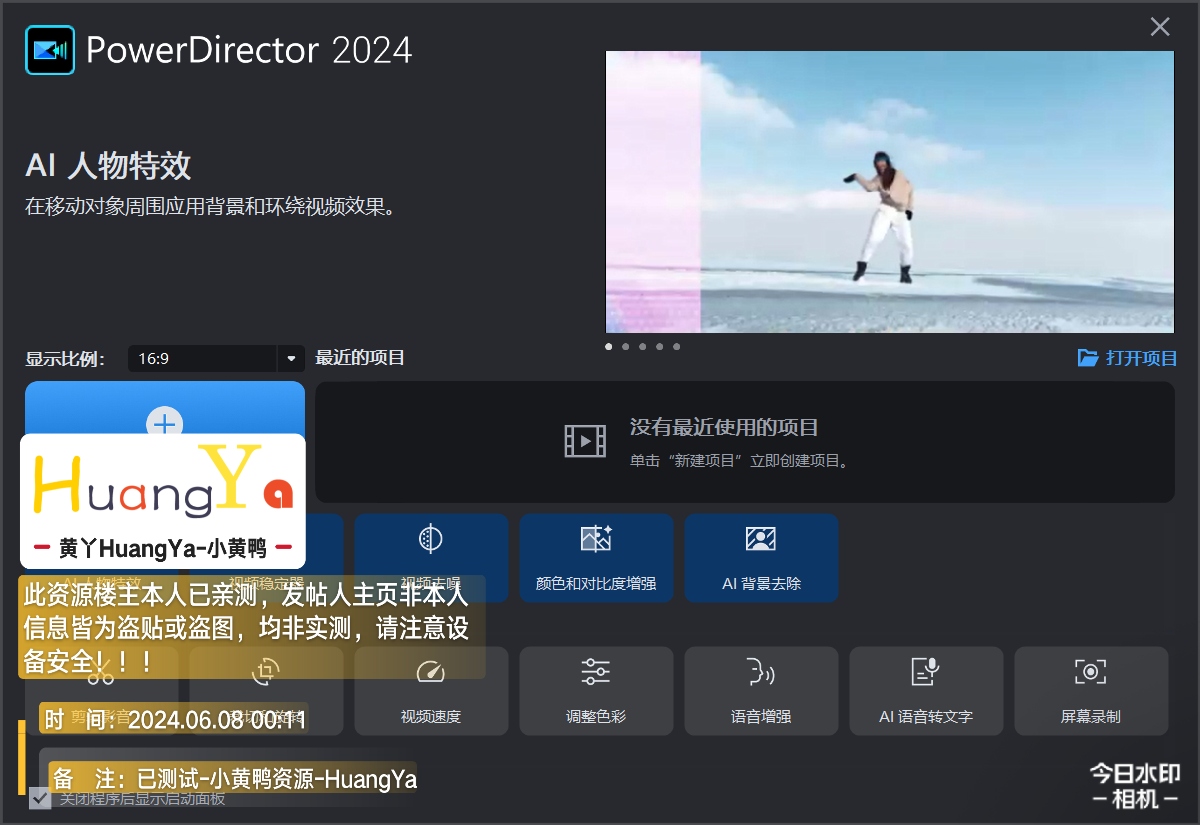Click the crop and rotate tool icon

(266, 672)
